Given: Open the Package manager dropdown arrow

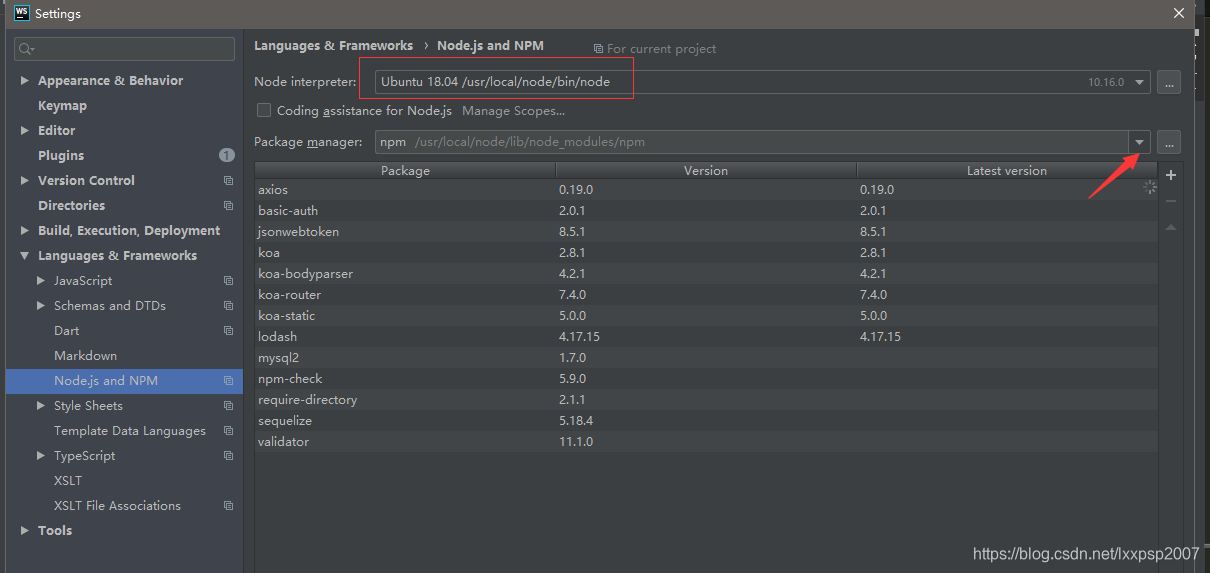Looking at the screenshot, I should click(x=1139, y=142).
